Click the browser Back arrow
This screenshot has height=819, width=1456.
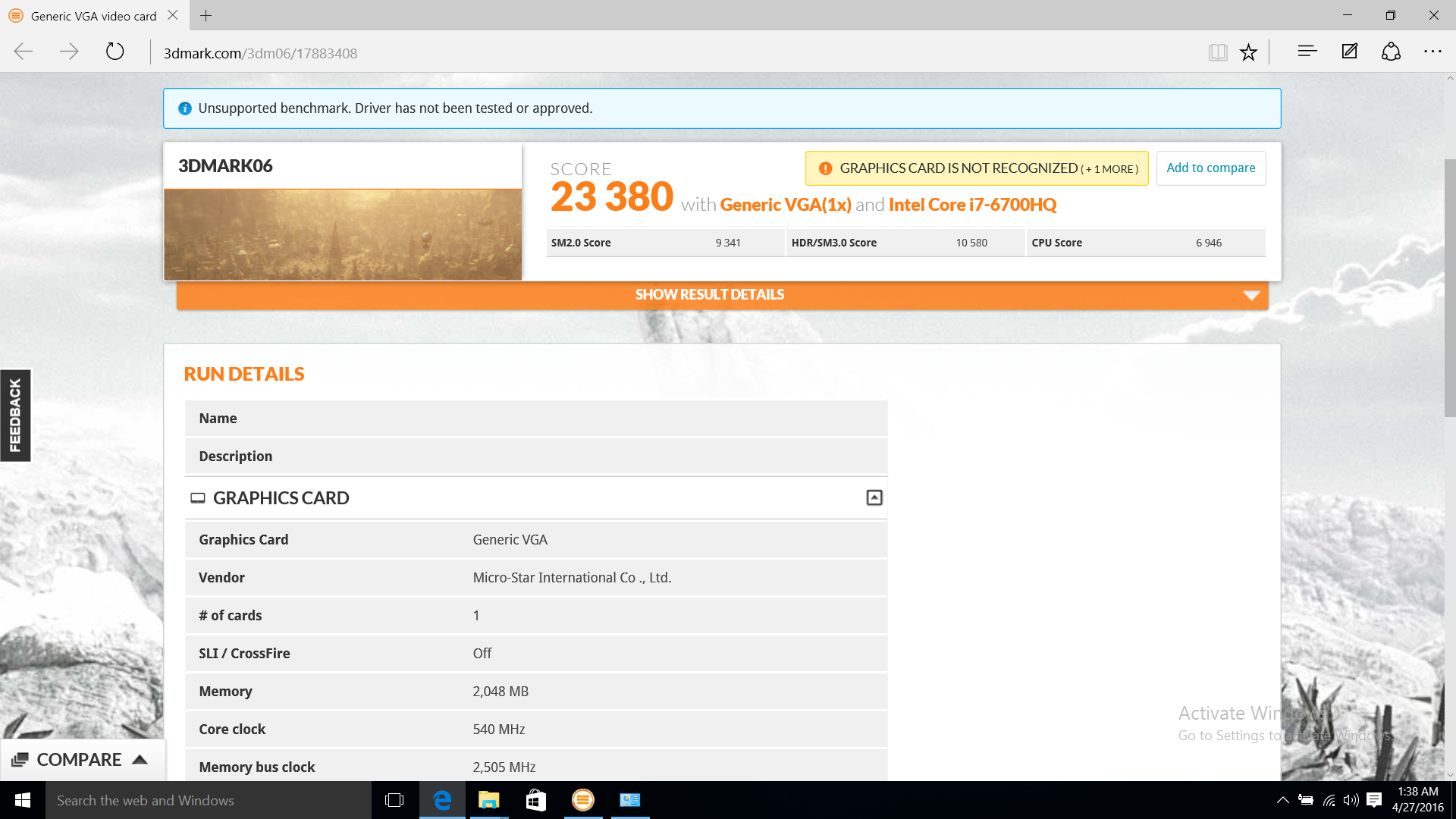(x=24, y=52)
